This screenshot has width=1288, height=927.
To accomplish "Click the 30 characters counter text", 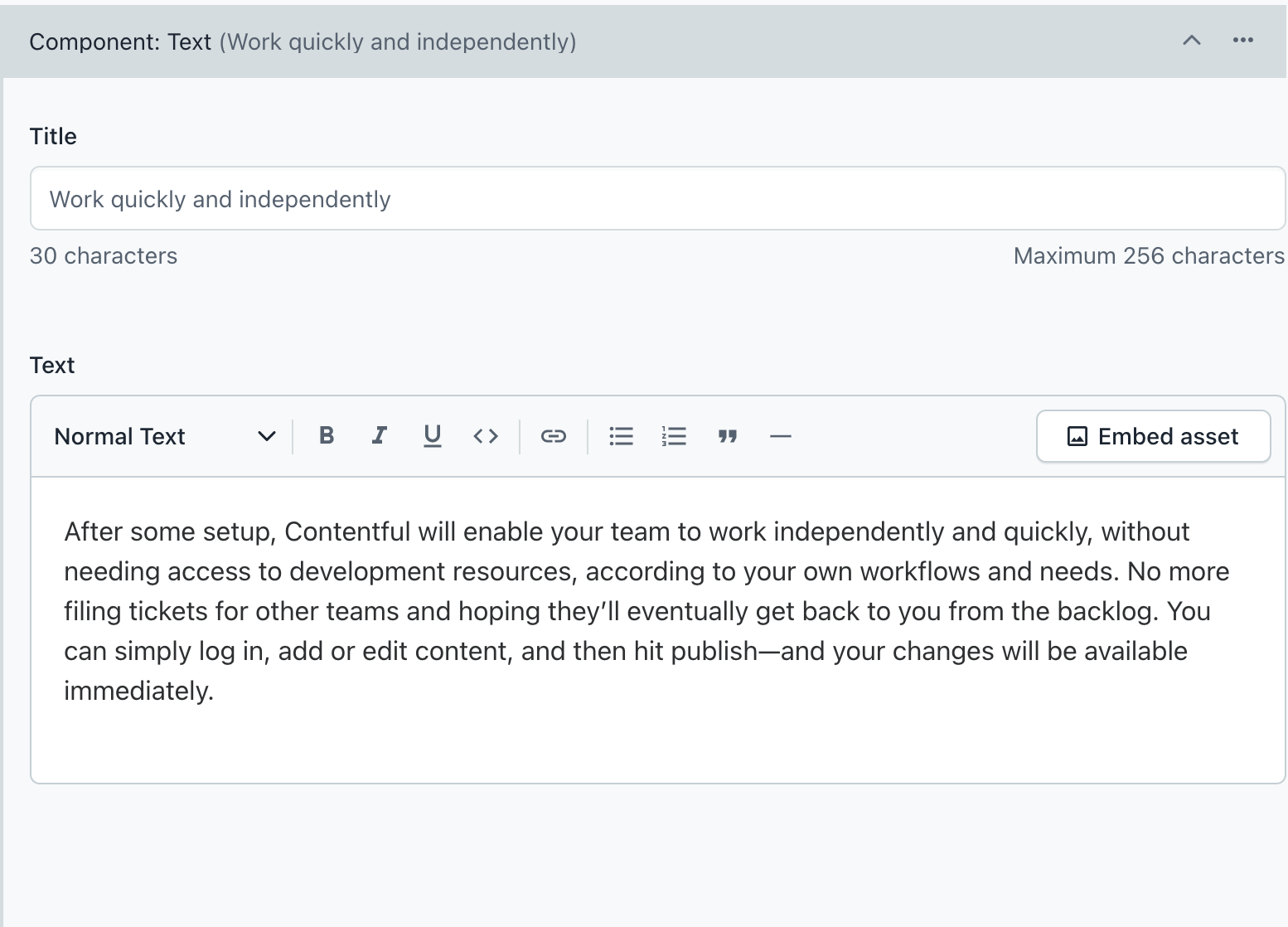I will coord(103,255).
